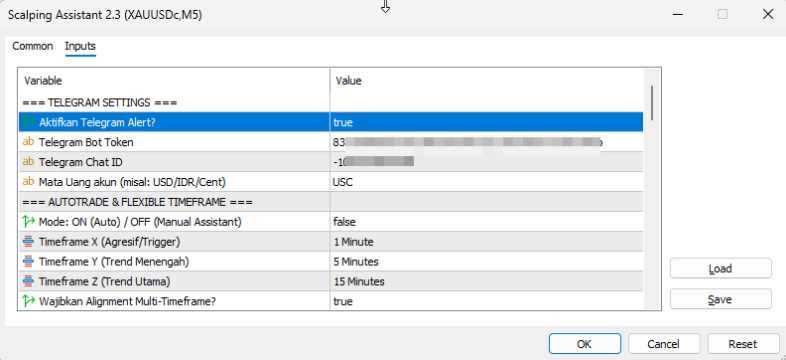This screenshot has height=360, width=786.
Task: Select 'Timeframe Z (Trend Utama)' variable name
Action: [x=104, y=282]
